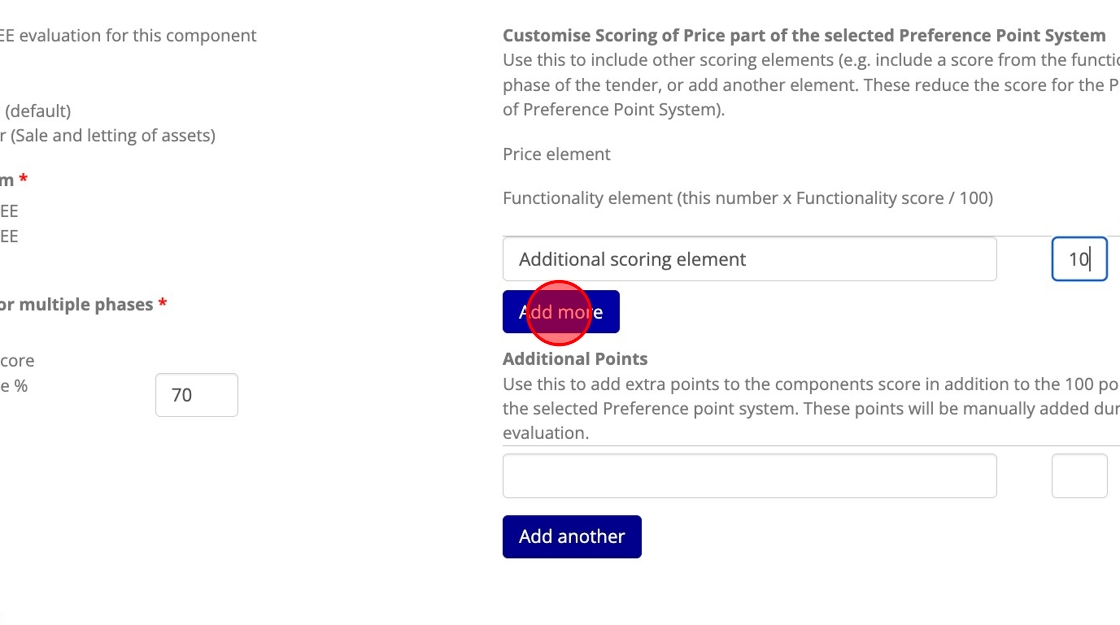Select the first EE option label

point(9,211)
